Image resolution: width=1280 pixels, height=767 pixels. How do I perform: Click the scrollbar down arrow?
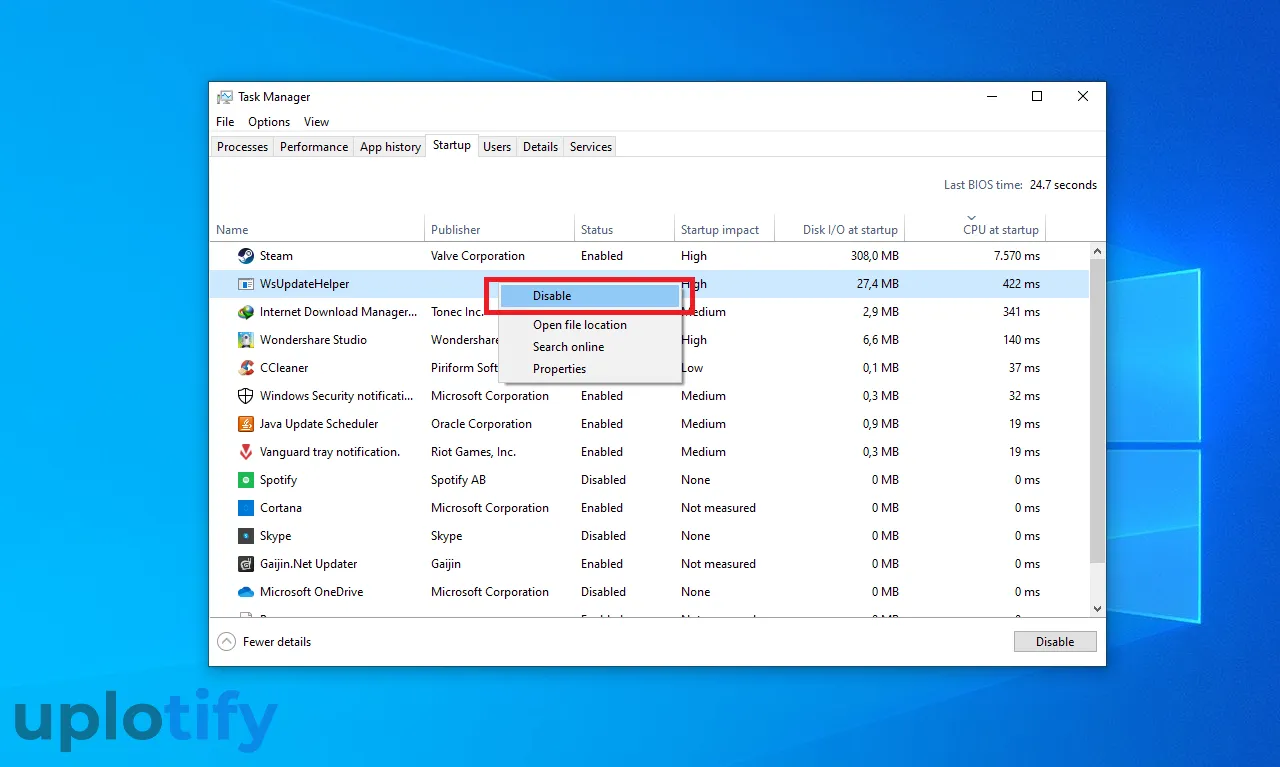tap(1097, 608)
